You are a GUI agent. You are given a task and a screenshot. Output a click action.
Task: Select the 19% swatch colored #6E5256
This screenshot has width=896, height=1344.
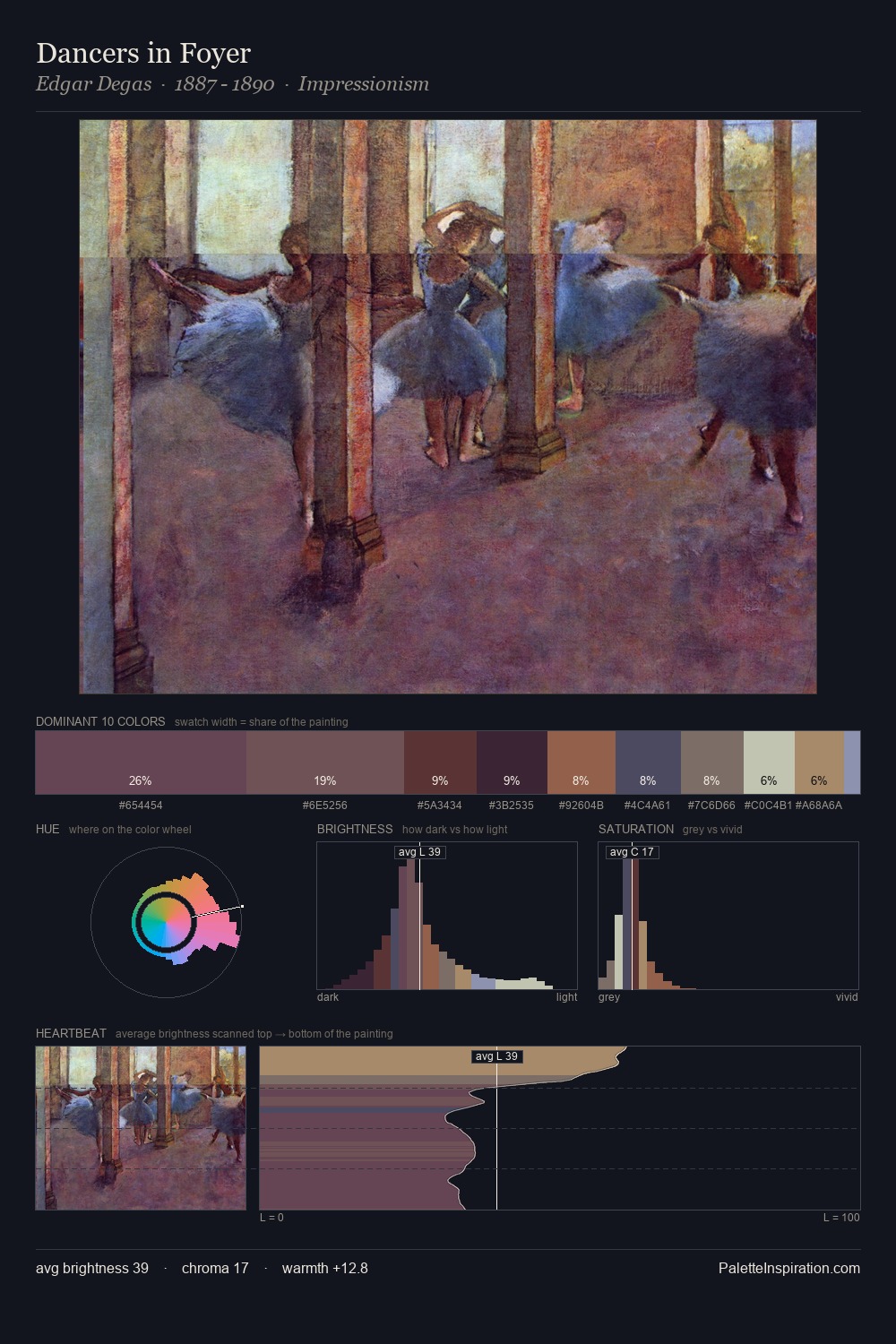pyautogui.click(x=325, y=762)
